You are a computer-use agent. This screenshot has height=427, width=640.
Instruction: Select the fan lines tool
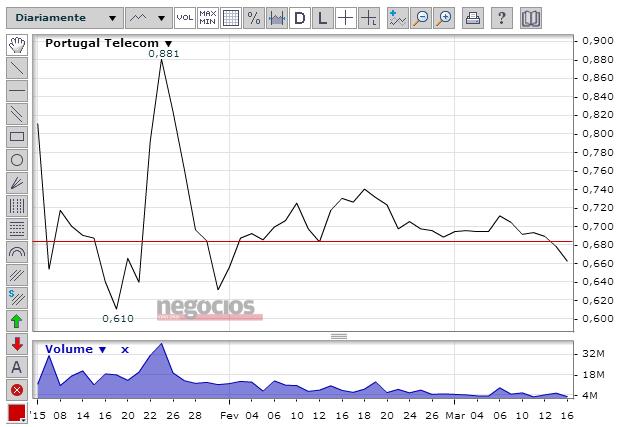(17, 183)
